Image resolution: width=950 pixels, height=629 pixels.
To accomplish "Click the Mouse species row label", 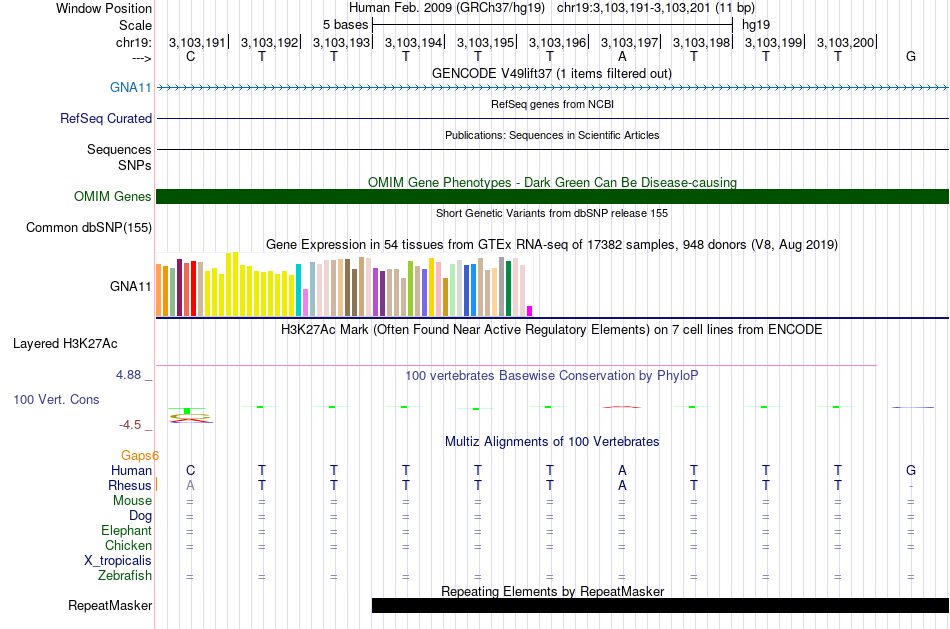I will point(132,501).
